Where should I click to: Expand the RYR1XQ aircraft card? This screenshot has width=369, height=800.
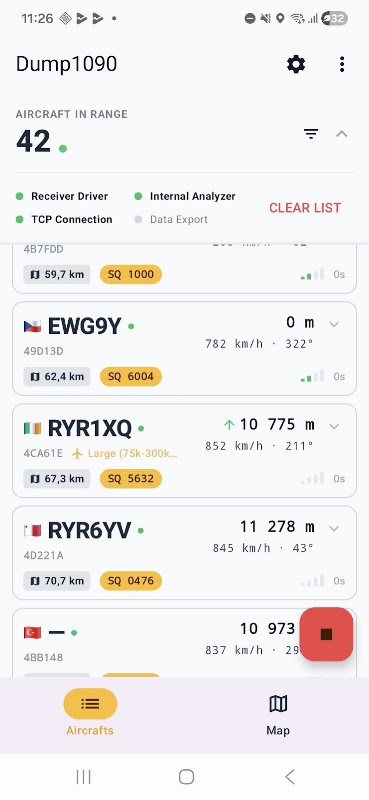334,426
